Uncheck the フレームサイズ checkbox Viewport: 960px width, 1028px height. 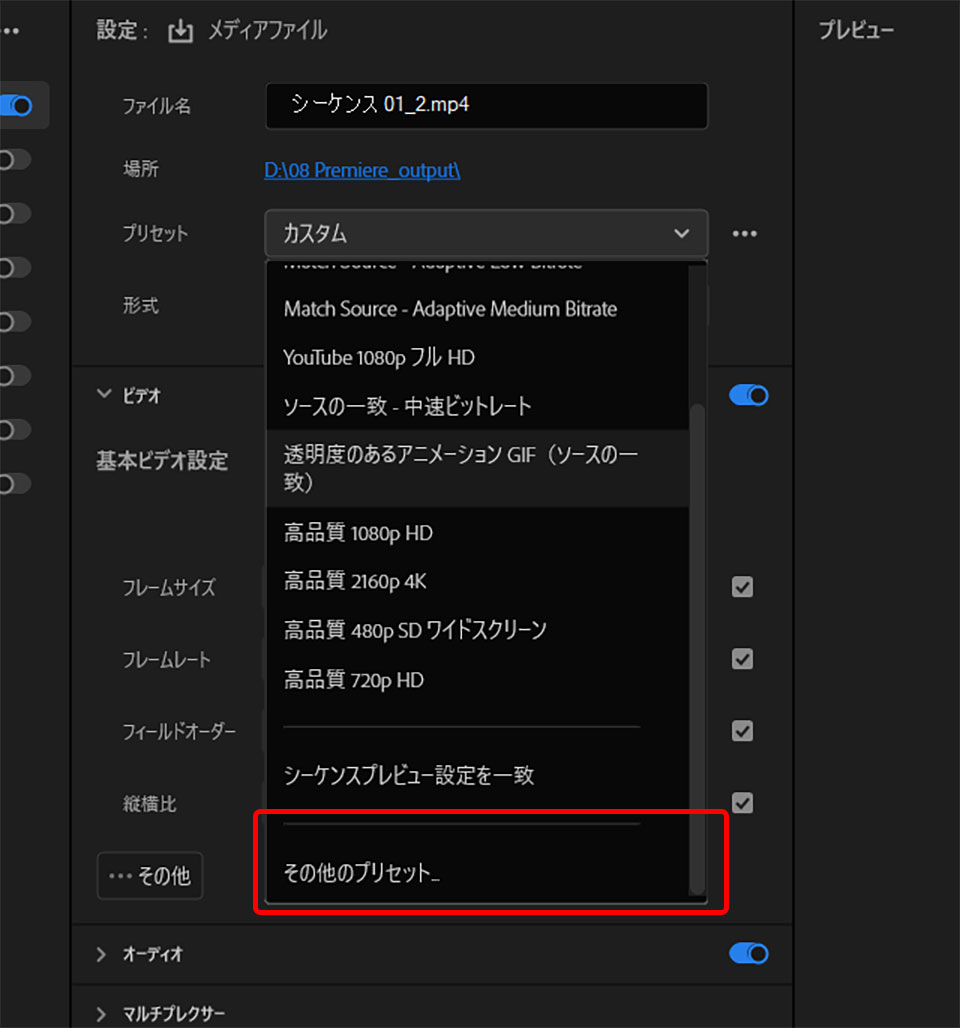point(742,588)
